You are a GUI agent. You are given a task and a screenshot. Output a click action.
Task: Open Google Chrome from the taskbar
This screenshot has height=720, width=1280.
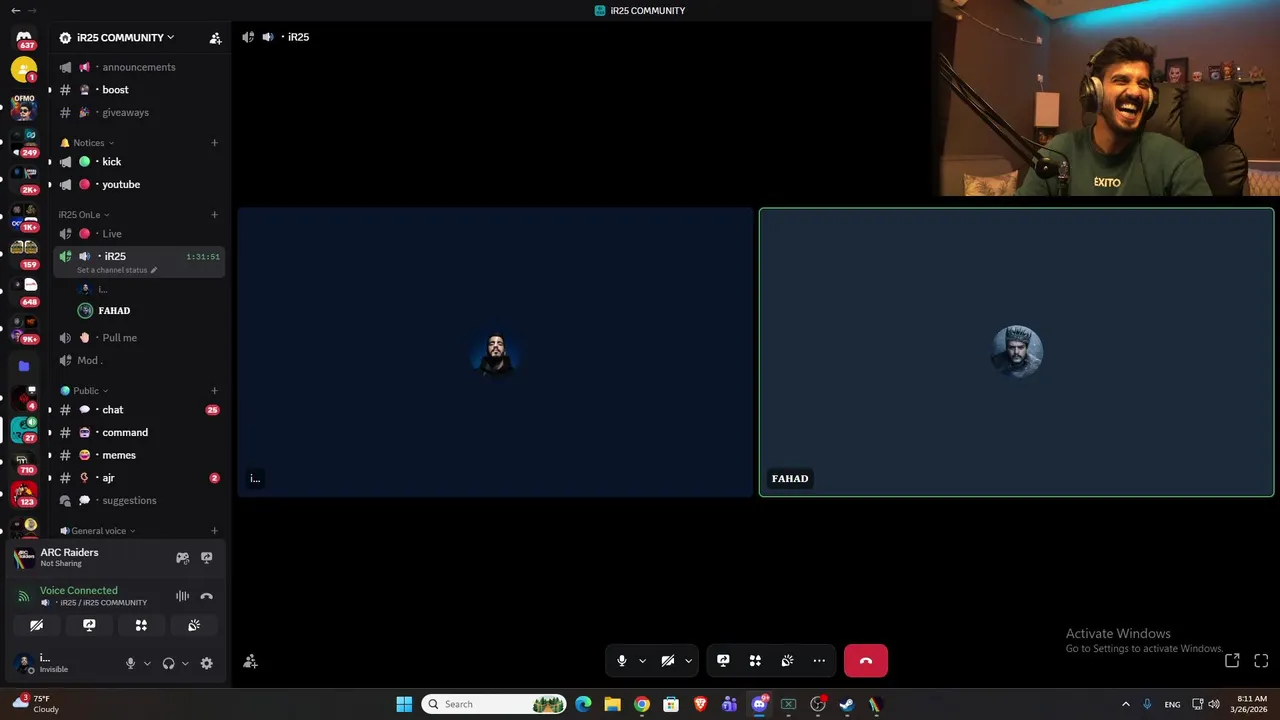pos(642,704)
